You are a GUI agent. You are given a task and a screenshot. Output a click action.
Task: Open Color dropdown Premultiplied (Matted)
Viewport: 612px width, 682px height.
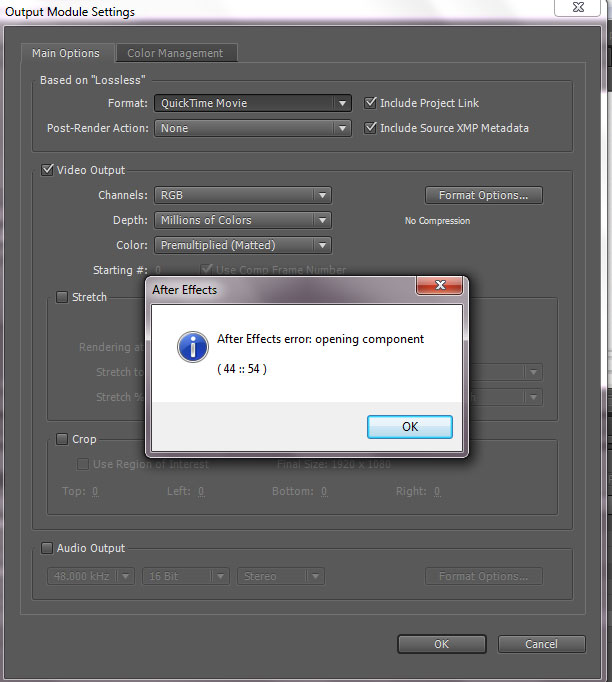tap(243, 245)
